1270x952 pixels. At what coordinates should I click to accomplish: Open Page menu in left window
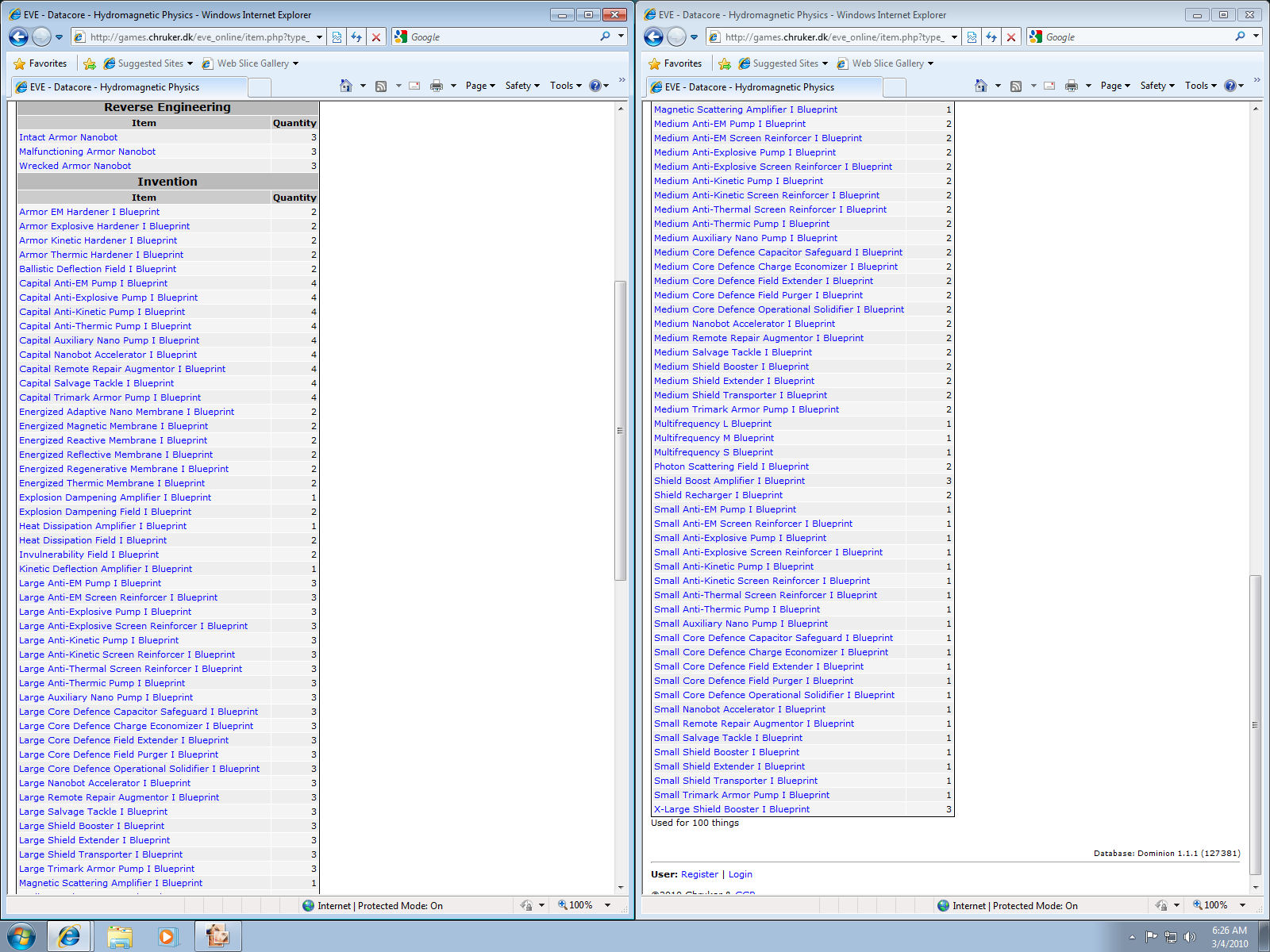tap(480, 86)
